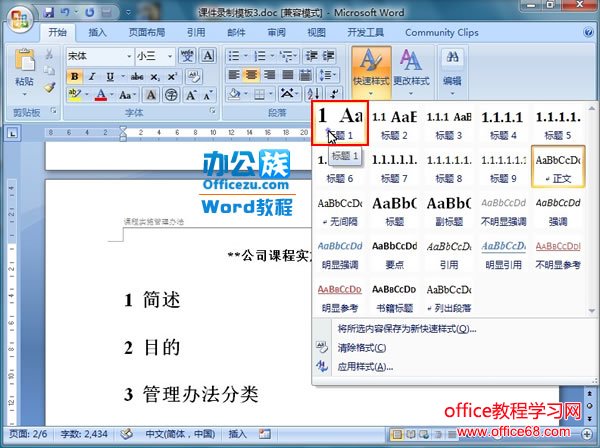
Task: Choose Clear Formatting from styles menu
Action: pos(362,348)
